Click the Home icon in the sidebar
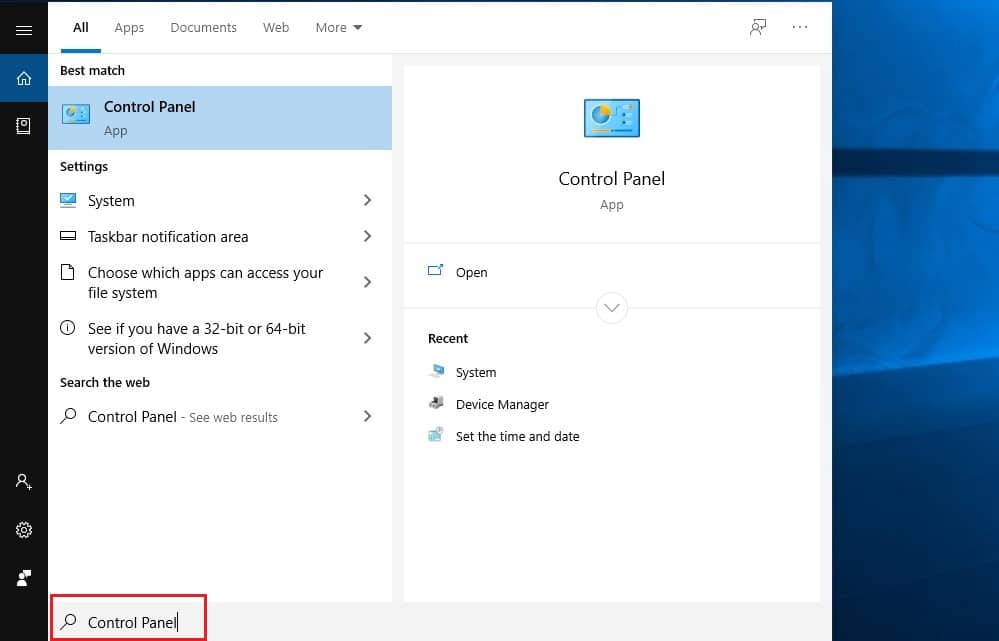 [x=24, y=78]
